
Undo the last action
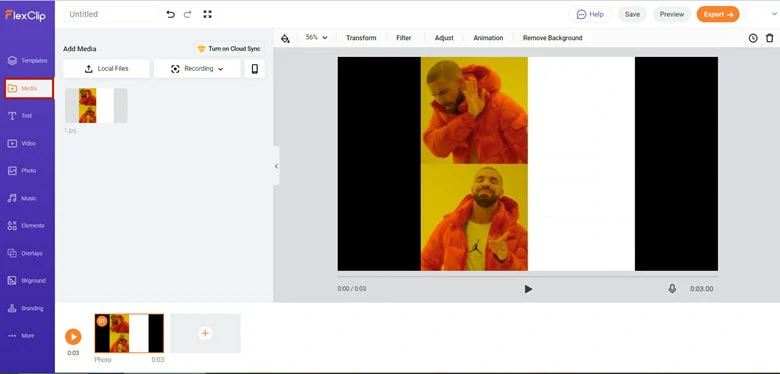pyautogui.click(x=171, y=14)
